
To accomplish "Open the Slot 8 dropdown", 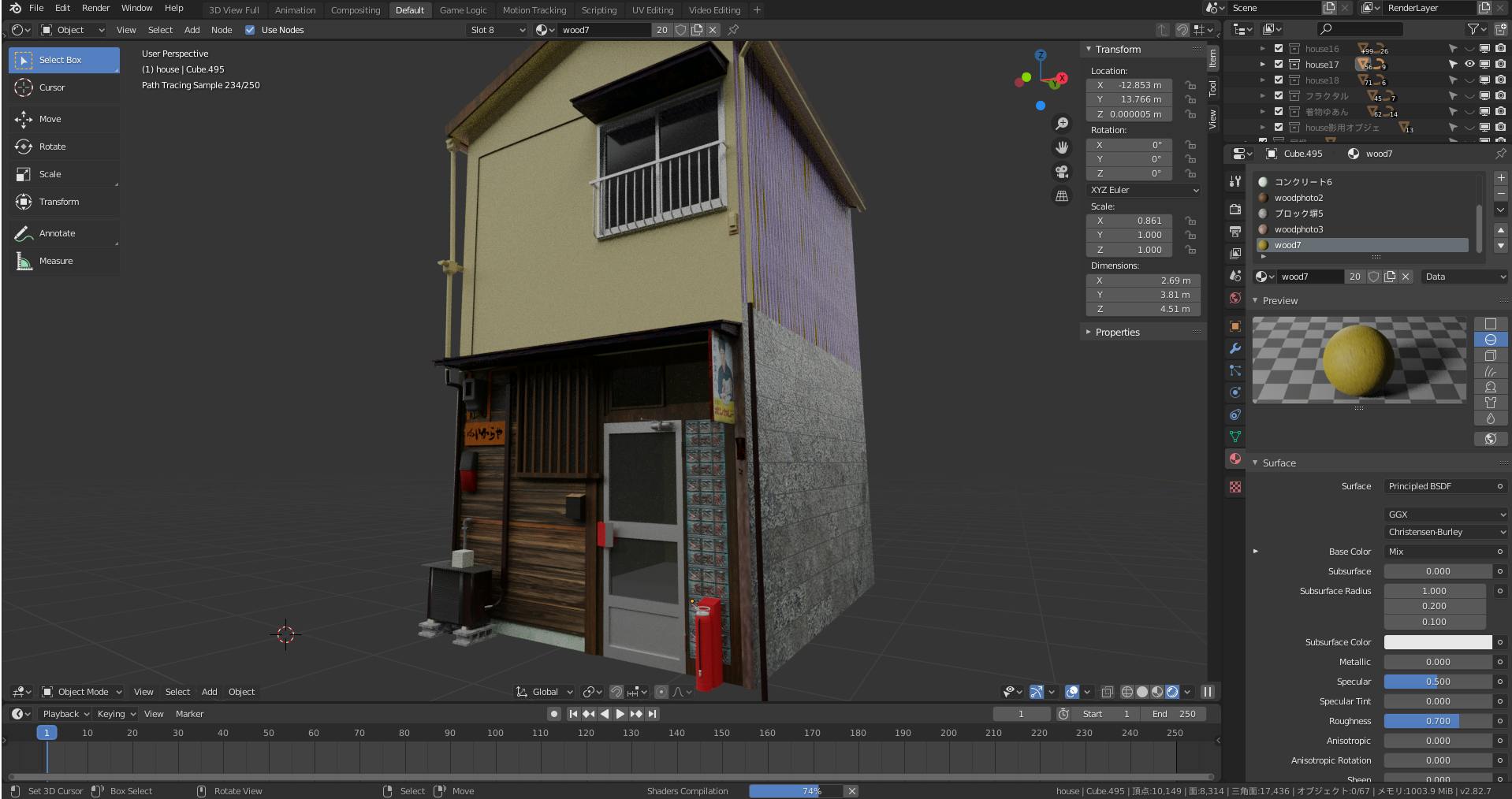I will tap(497, 30).
